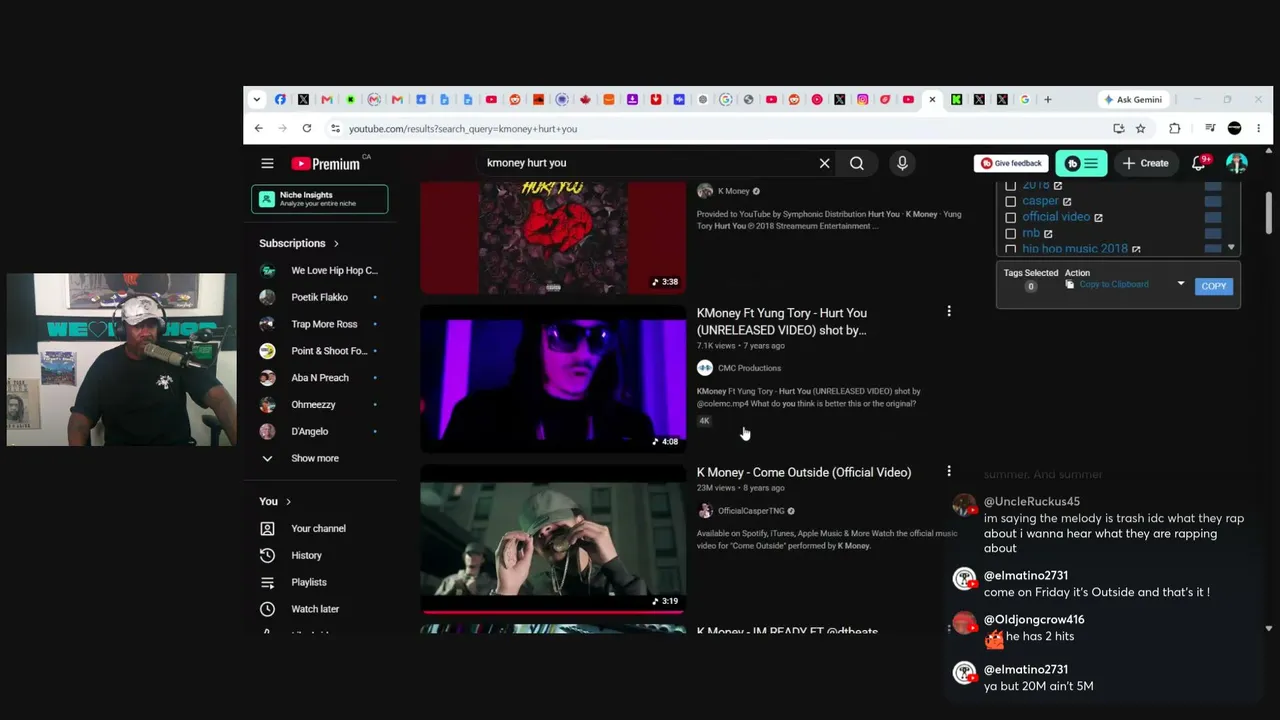This screenshot has height=720, width=1280.
Task: Play the Hurt You unreleased video thumbnail
Action: tap(553, 380)
